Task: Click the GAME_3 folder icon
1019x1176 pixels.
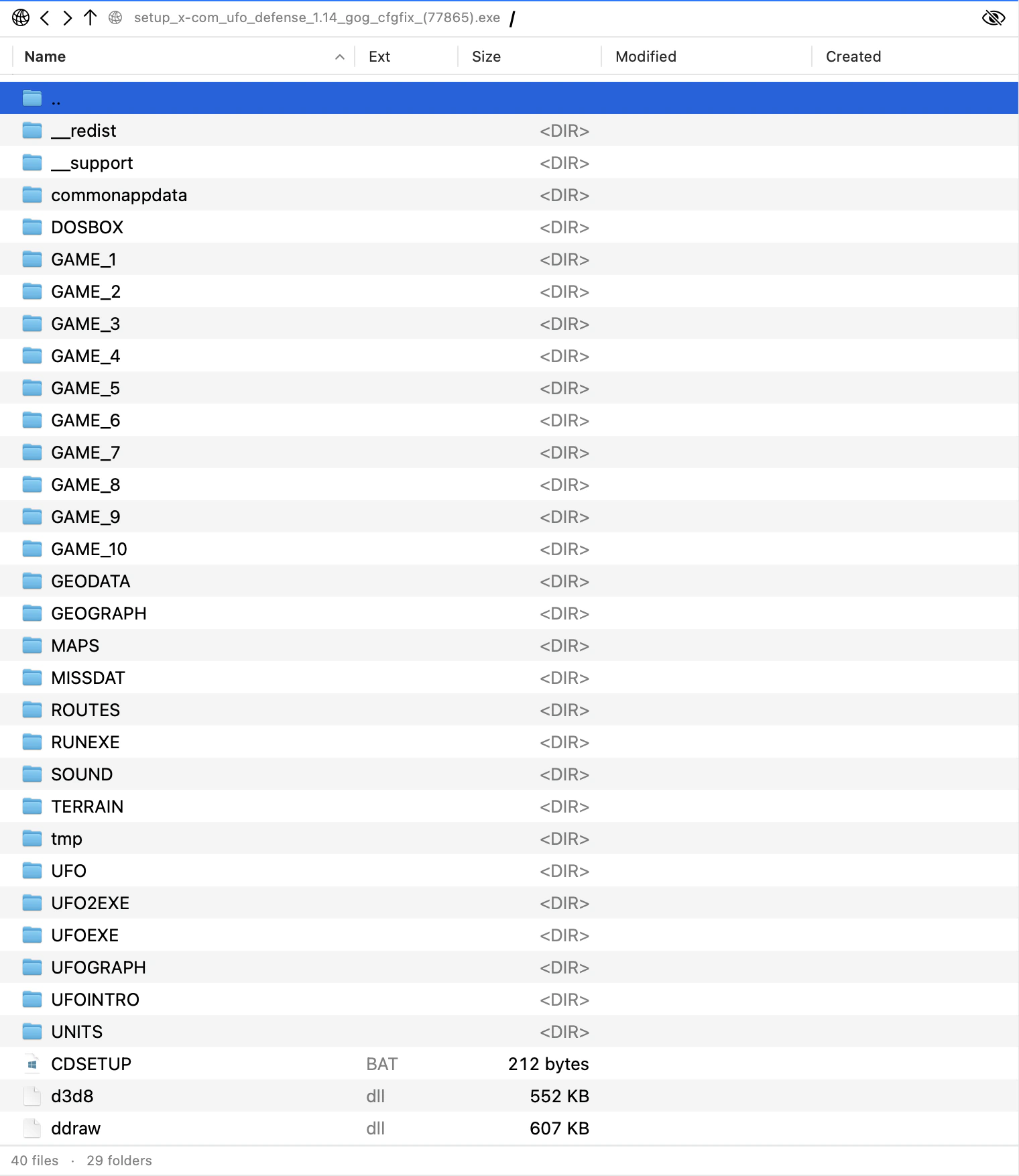Action: [32, 323]
